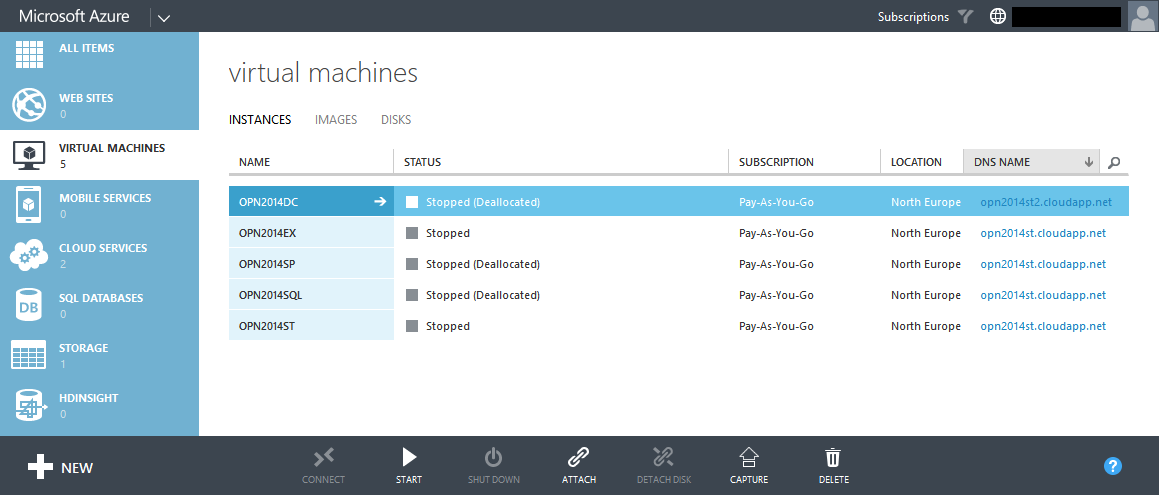Click the Capture icon
This screenshot has height=495, width=1159.
click(749, 458)
